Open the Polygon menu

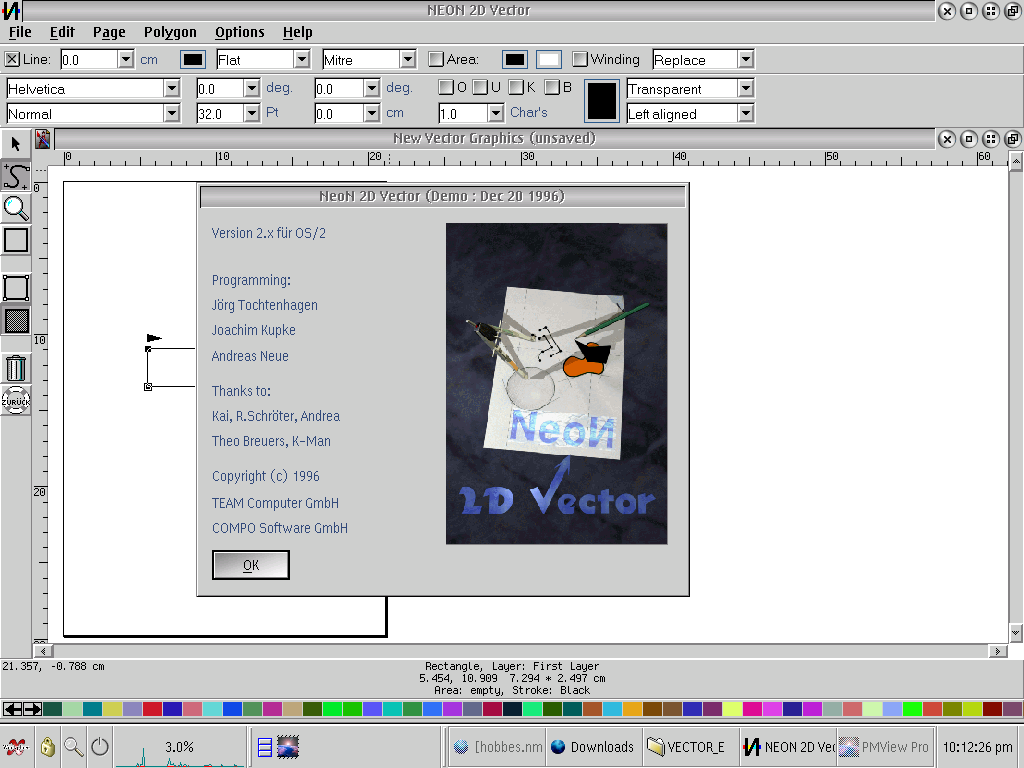point(170,32)
